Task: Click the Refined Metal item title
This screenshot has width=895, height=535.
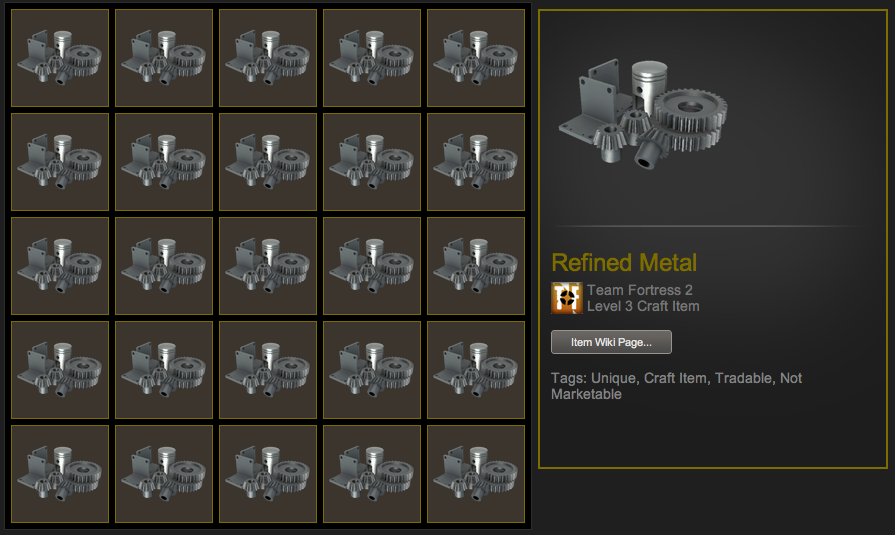Action: (624, 263)
